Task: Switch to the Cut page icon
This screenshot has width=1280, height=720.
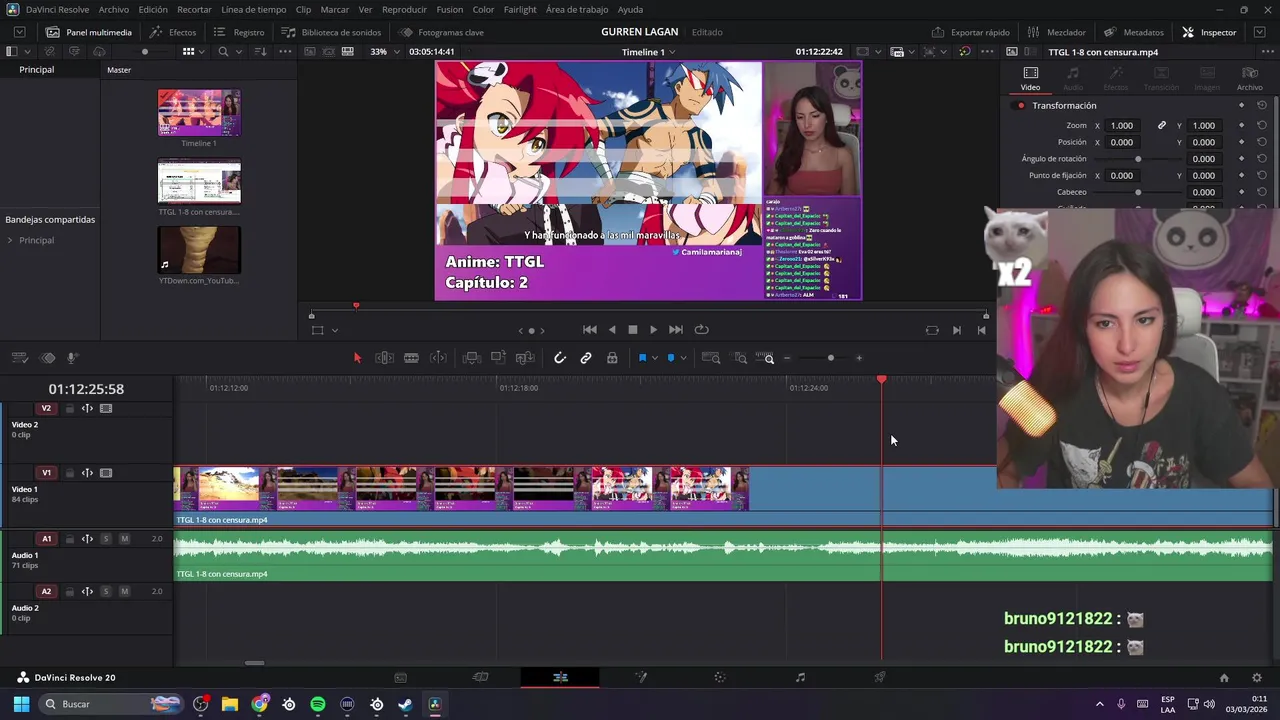Action: click(x=480, y=677)
